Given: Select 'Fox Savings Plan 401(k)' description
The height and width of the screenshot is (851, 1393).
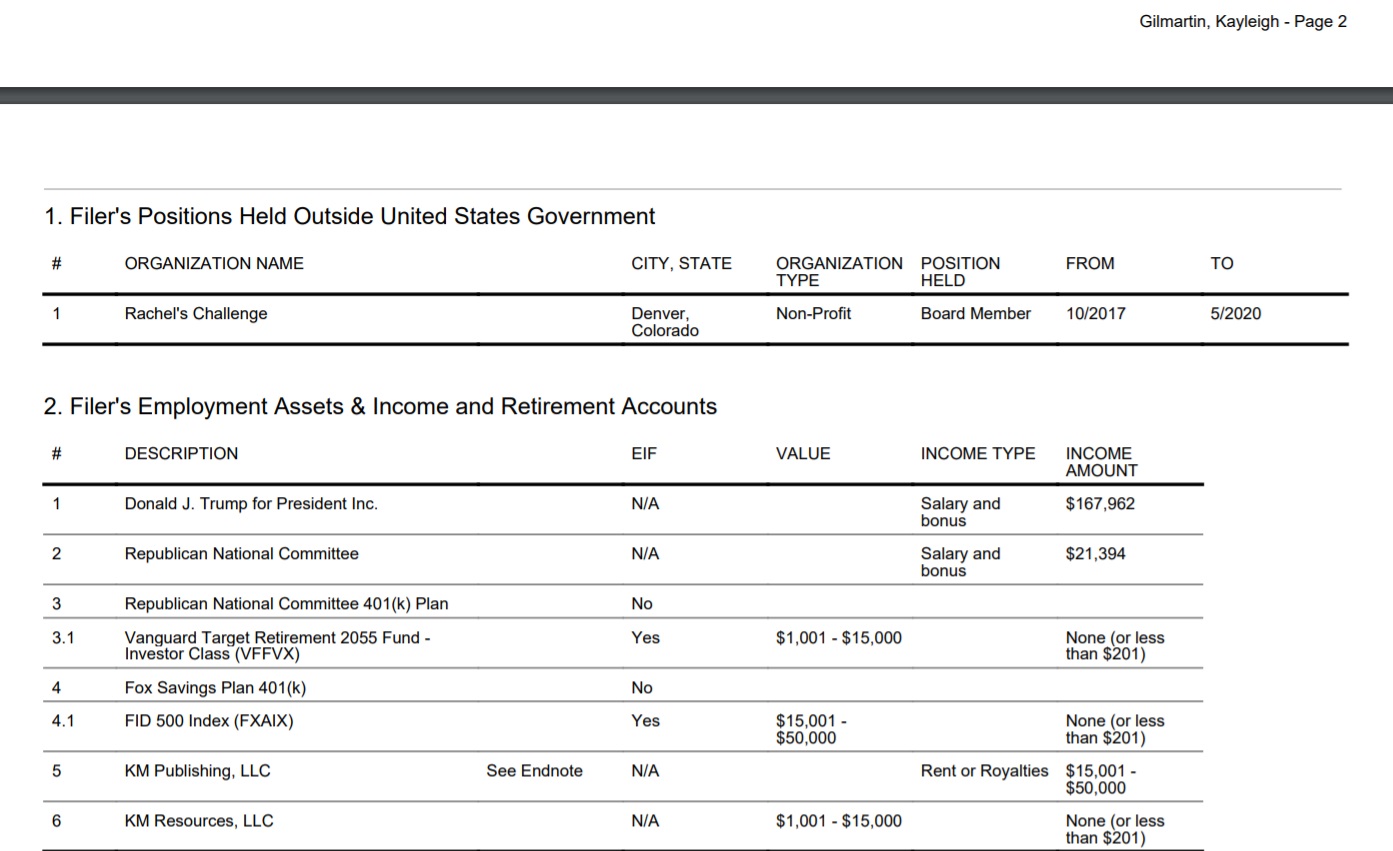Looking at the screenshot, I should (214, 688).
